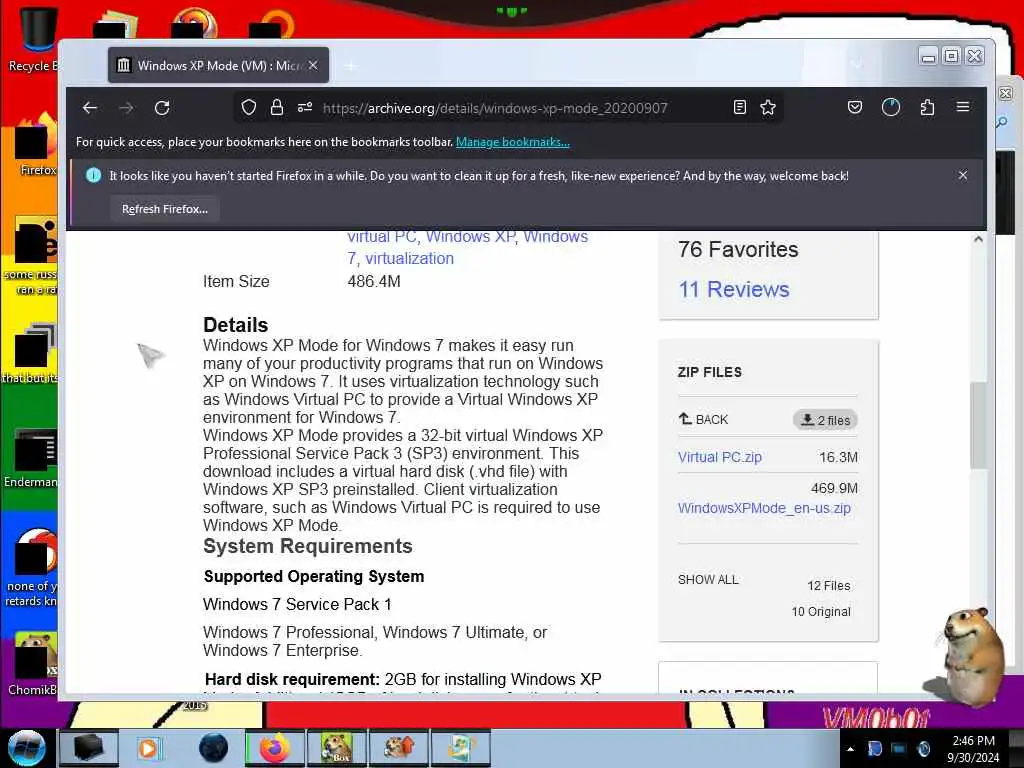Open site permissions icon in address bar
The image size is (1024, 768).
point(305,108)
